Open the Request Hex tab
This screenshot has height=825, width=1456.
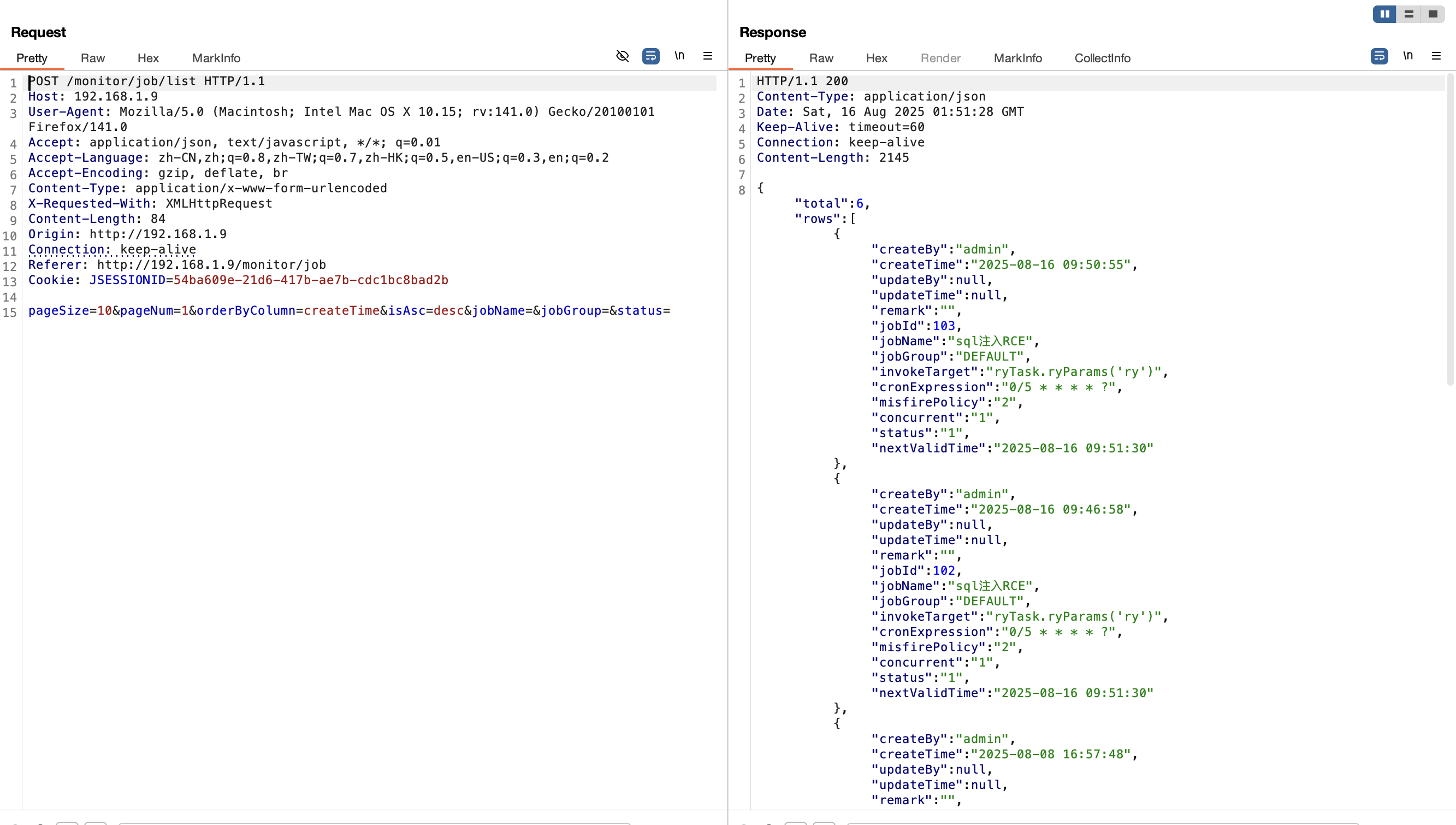tap(148, 58)
